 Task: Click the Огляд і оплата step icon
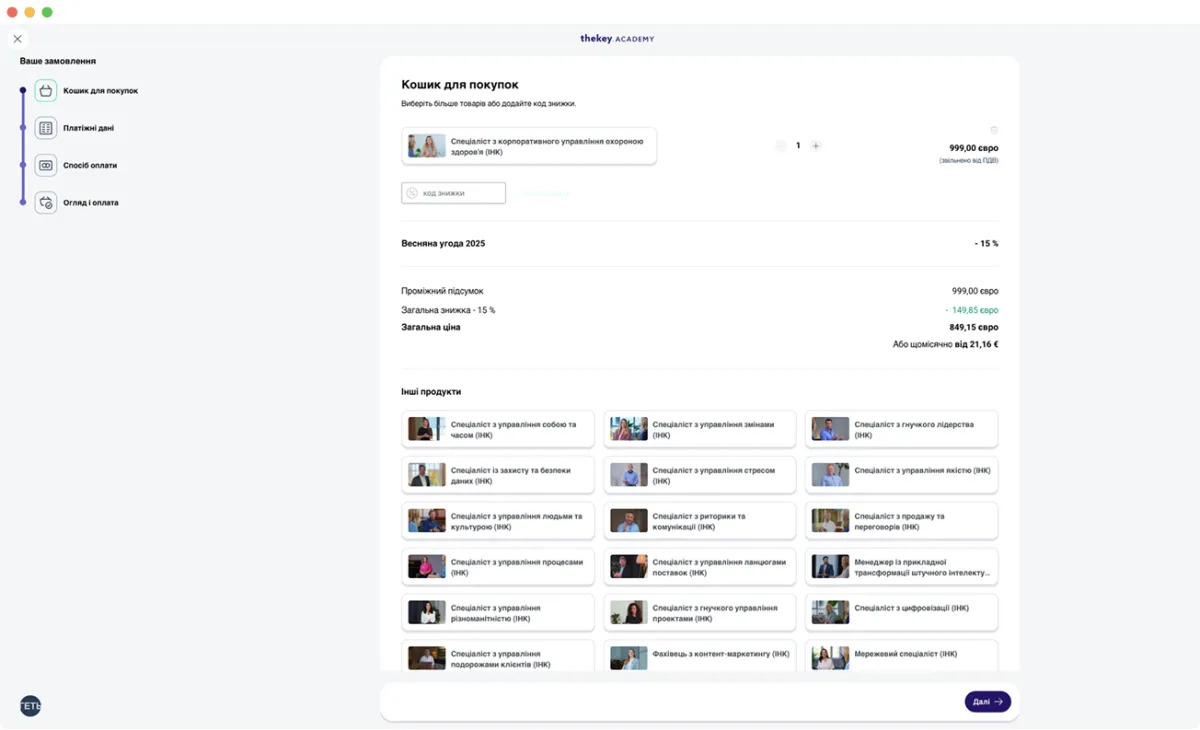46,202
